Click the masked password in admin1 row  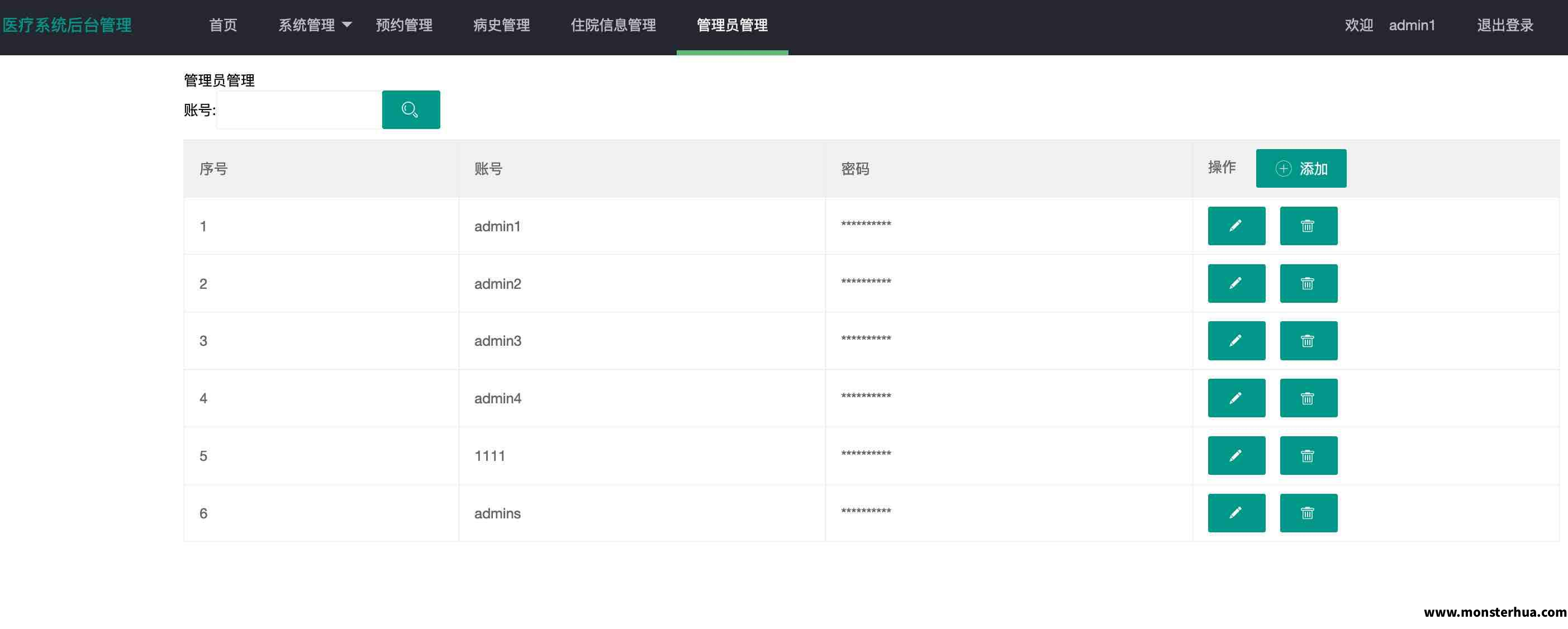tap(866, 224)
